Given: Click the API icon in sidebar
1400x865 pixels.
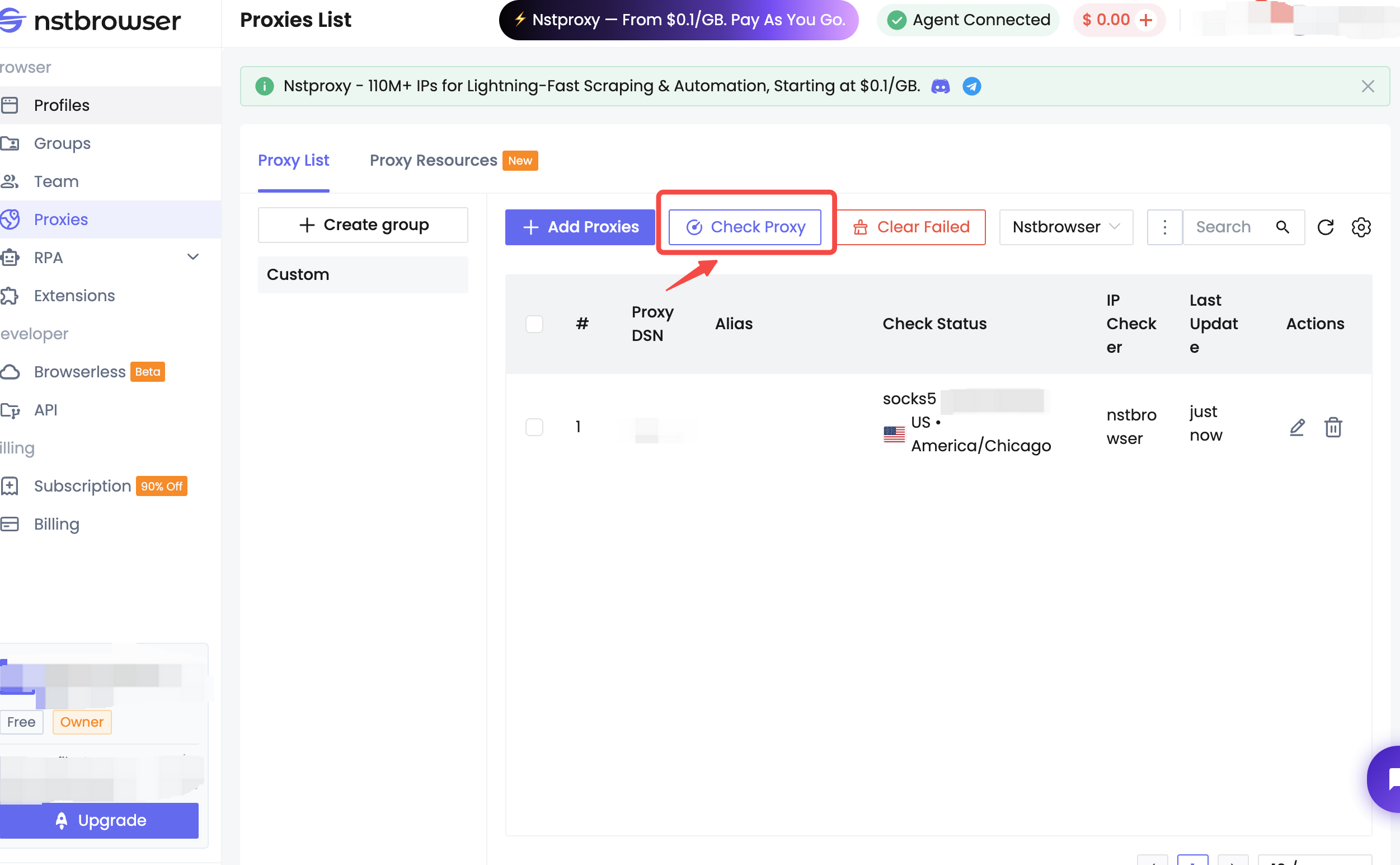Looking at the screenshot, I should pyautogui.click(x=10, y=410).
